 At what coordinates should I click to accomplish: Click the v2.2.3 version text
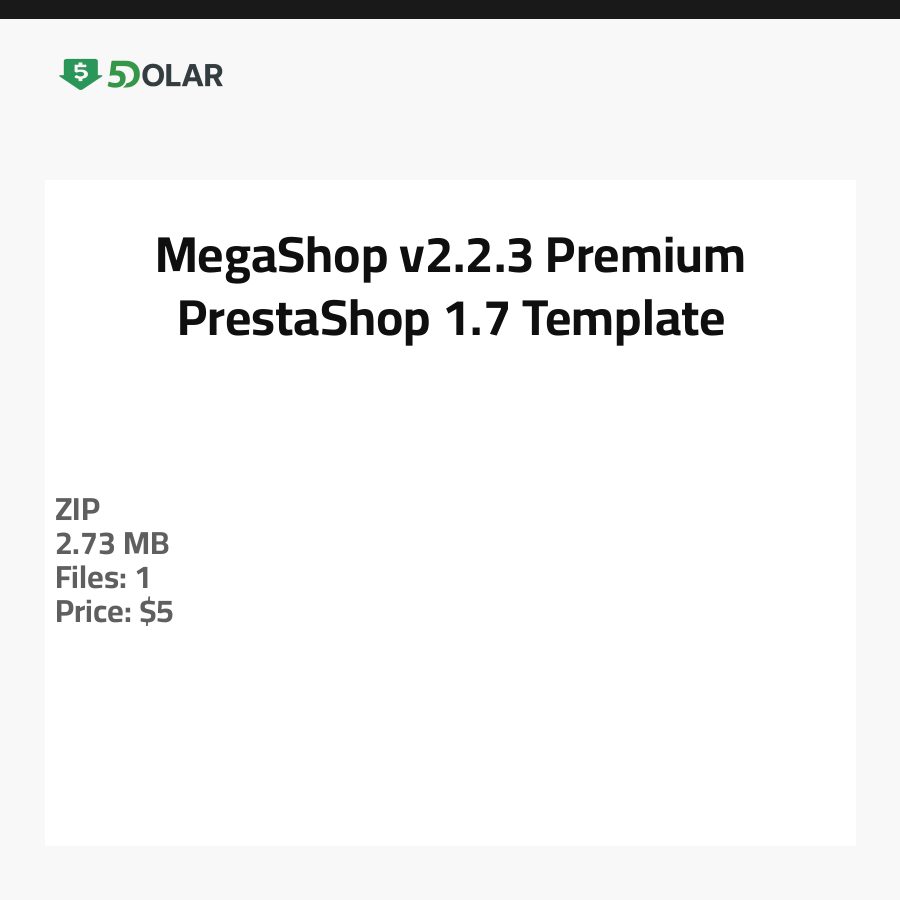(x=464, y=257)
